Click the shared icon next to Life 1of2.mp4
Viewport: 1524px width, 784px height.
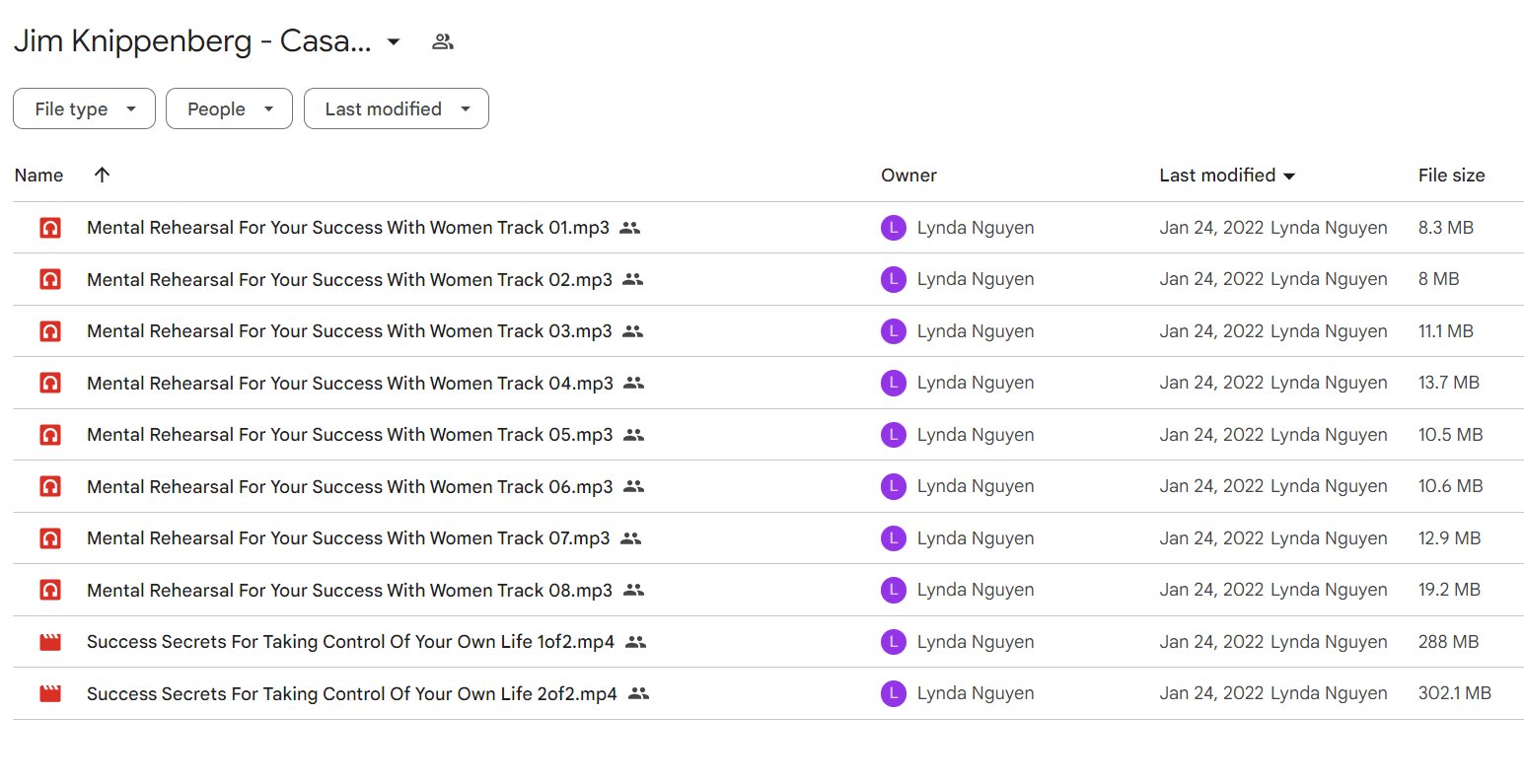pos(636,642)
